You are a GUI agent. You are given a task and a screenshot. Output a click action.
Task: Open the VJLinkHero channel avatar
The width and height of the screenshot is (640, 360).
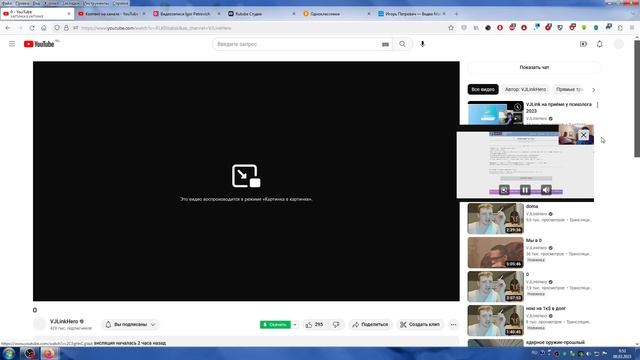point(40,324)
